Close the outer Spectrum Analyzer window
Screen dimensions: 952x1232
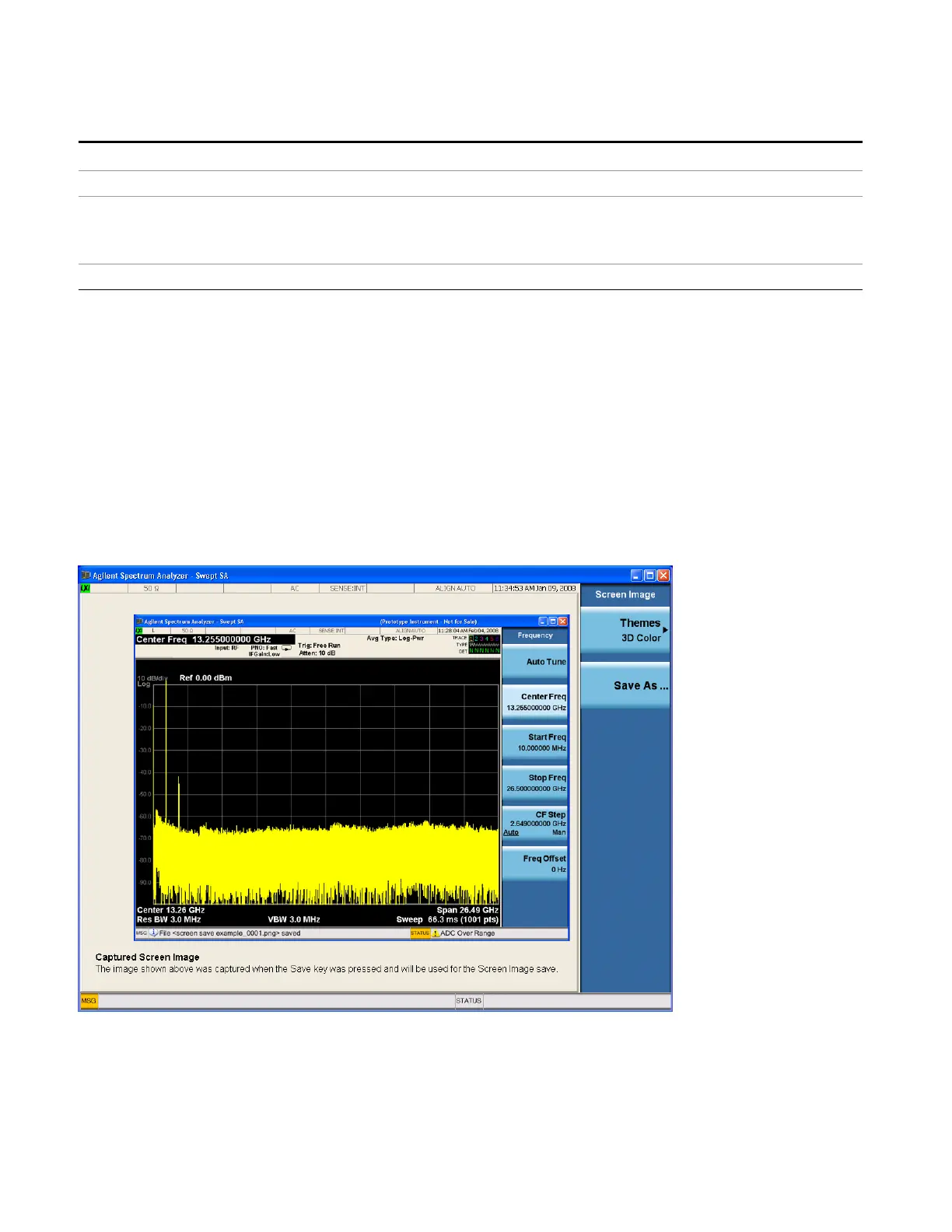(663, 576)
